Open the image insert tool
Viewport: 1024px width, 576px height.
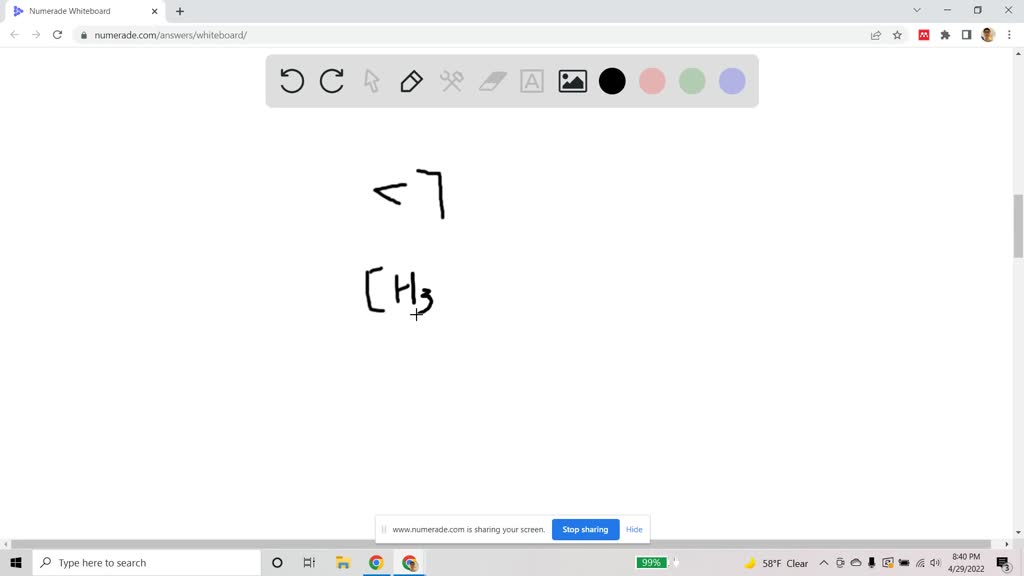pos(571,81)
